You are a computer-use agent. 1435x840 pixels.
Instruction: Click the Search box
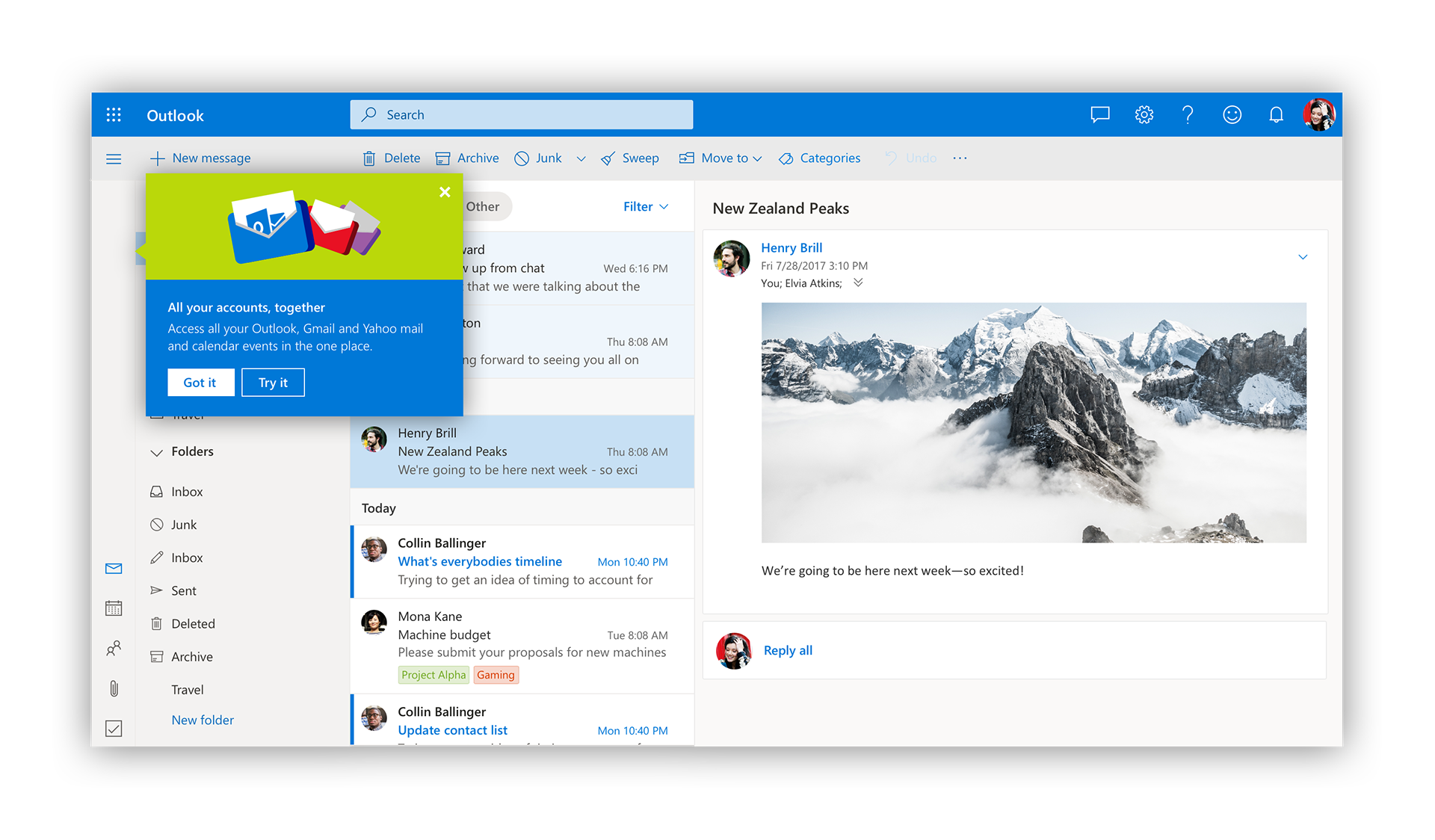[x=522, y=115]
